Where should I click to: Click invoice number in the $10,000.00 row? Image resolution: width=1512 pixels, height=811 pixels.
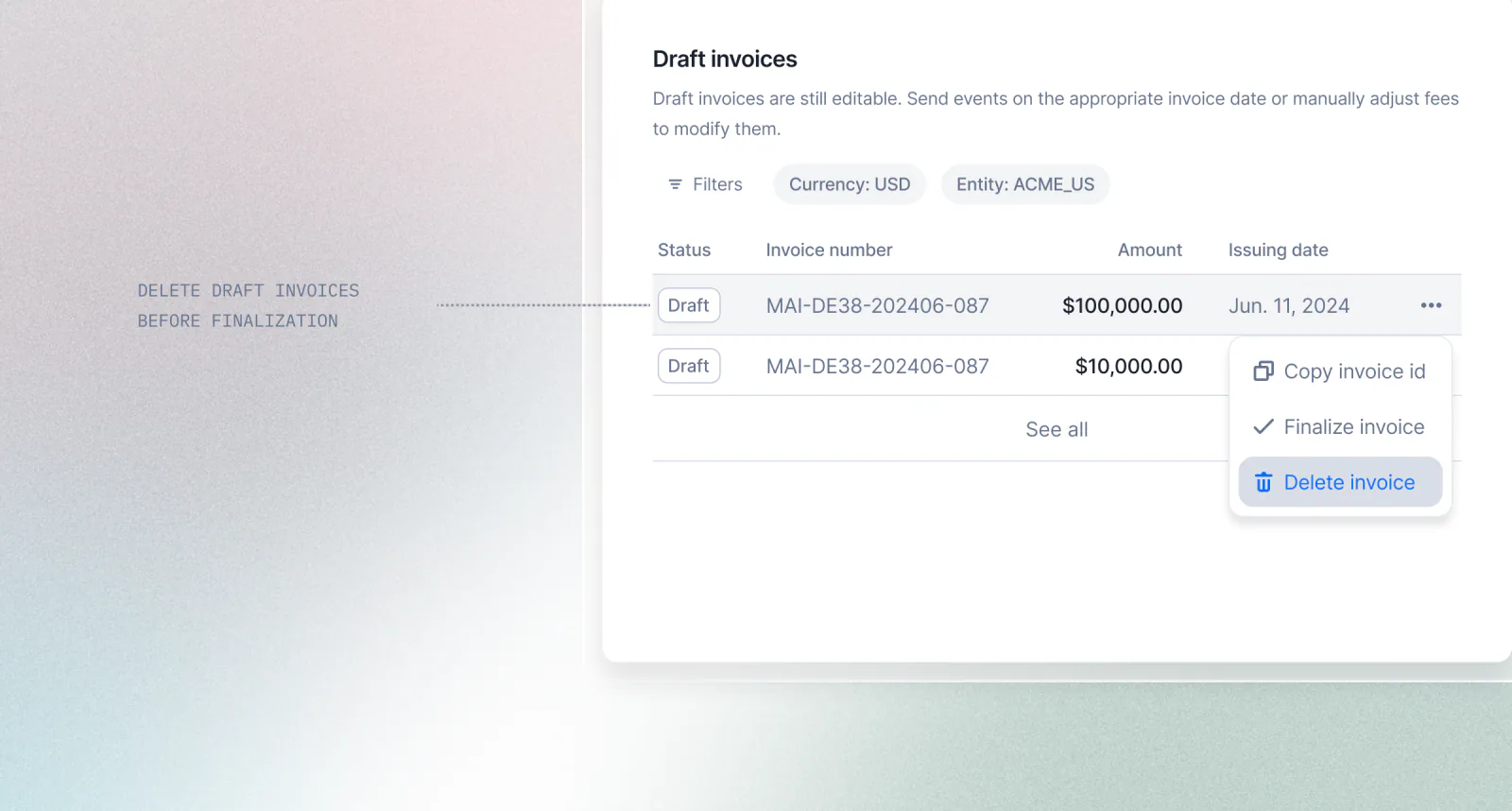point(877,366)
